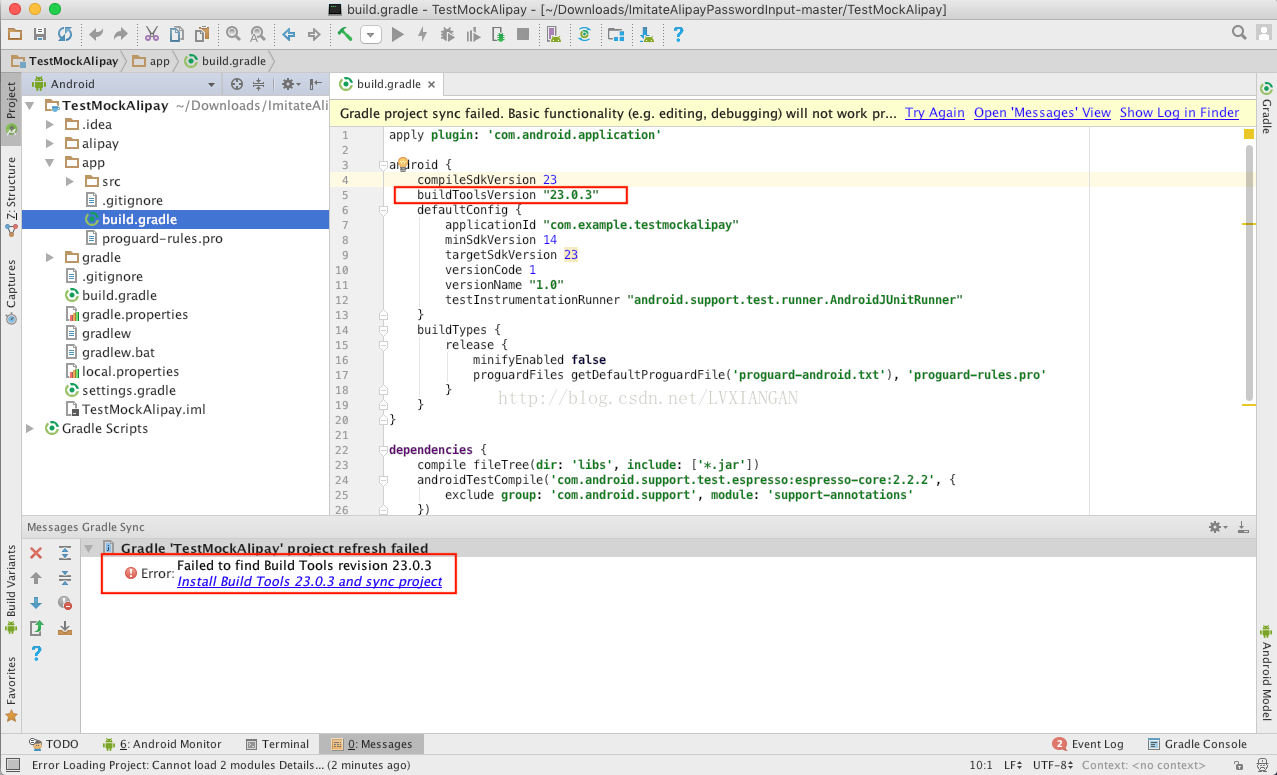The image size is (1277, 775).
Task: Click Show Log in Finder link
Action: (x=1179, y=113)
